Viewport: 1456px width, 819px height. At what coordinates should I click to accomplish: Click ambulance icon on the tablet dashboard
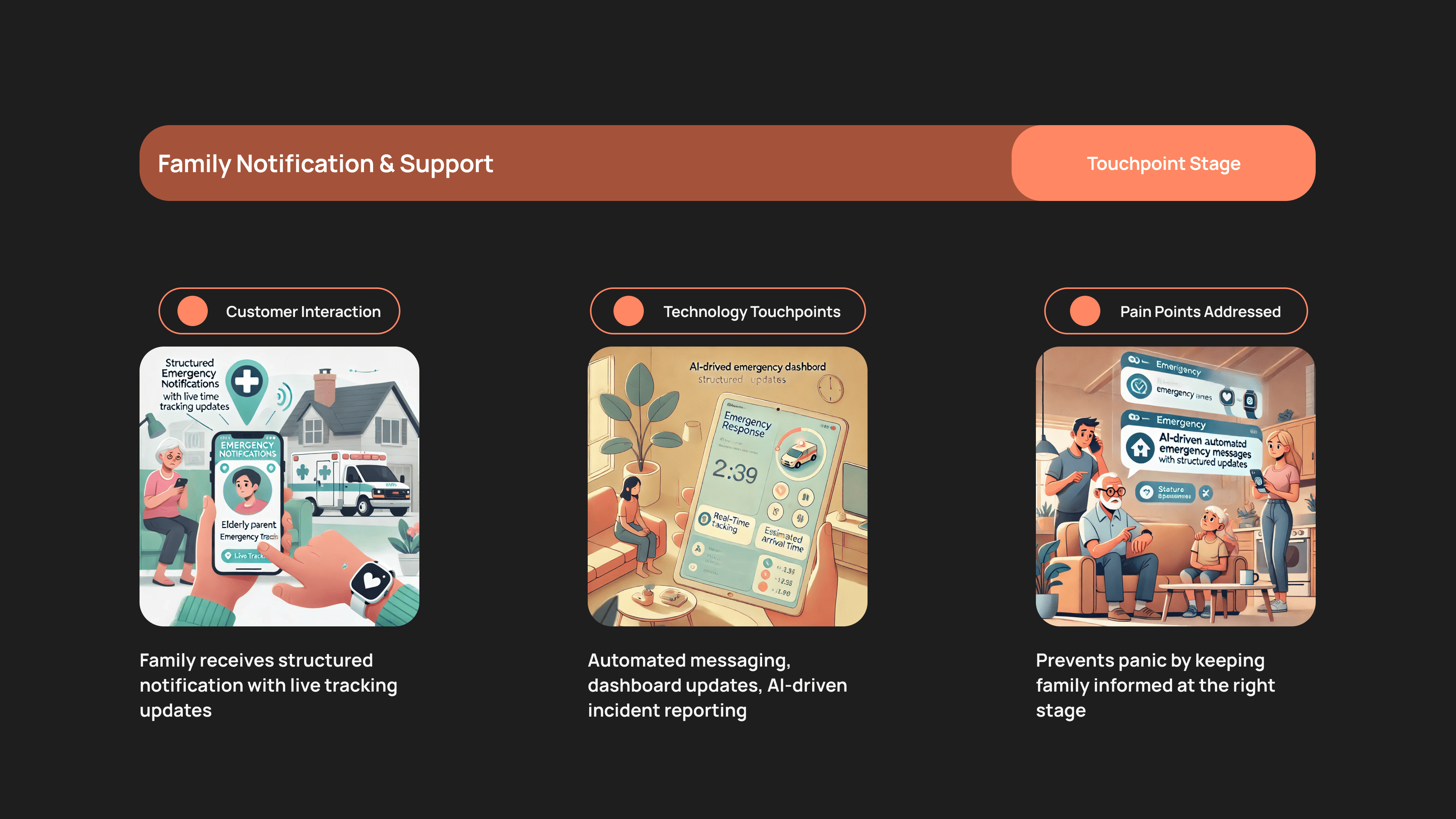pos(798,454)
